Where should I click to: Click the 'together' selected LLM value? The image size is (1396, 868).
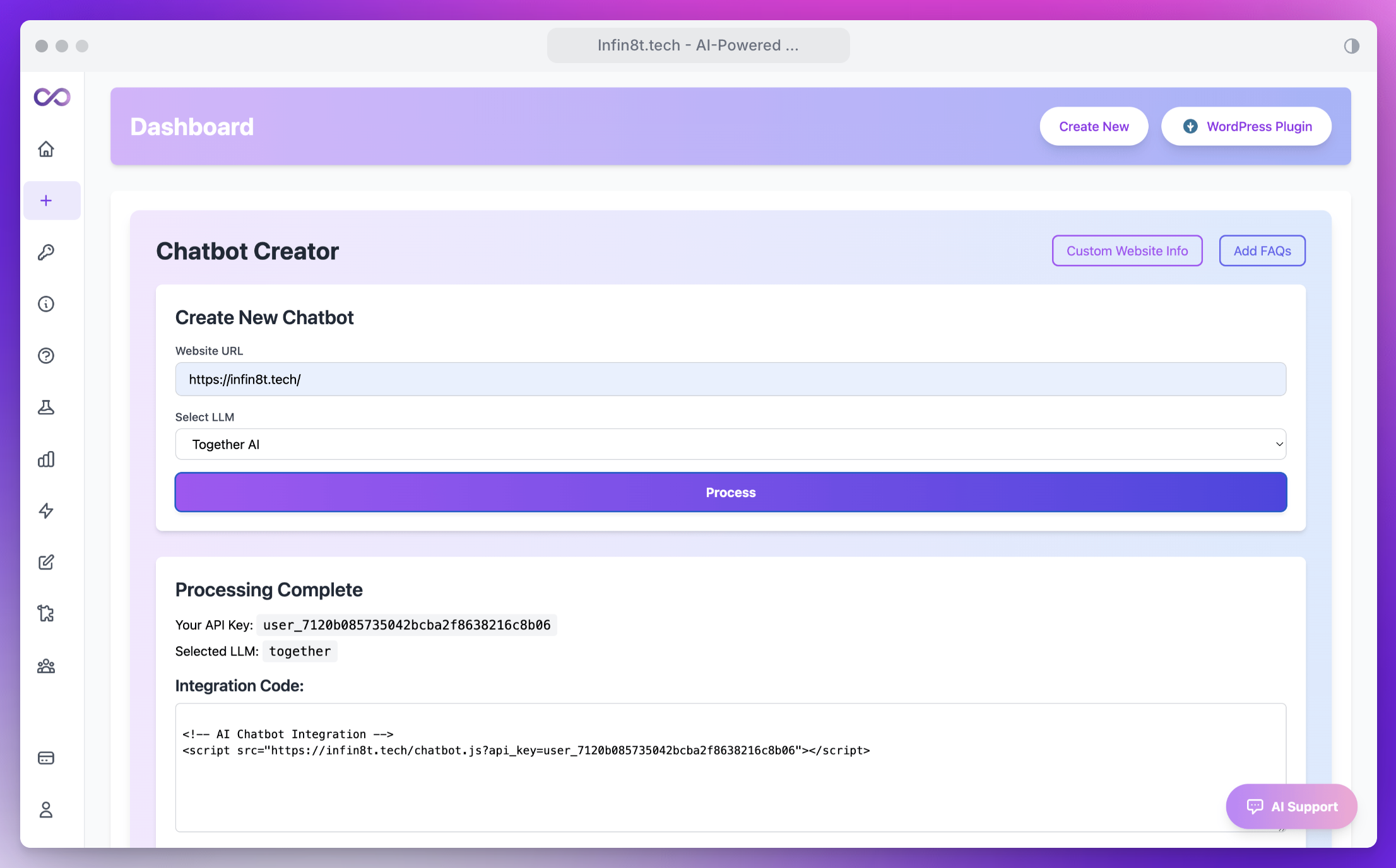click(x=300, y=651)
